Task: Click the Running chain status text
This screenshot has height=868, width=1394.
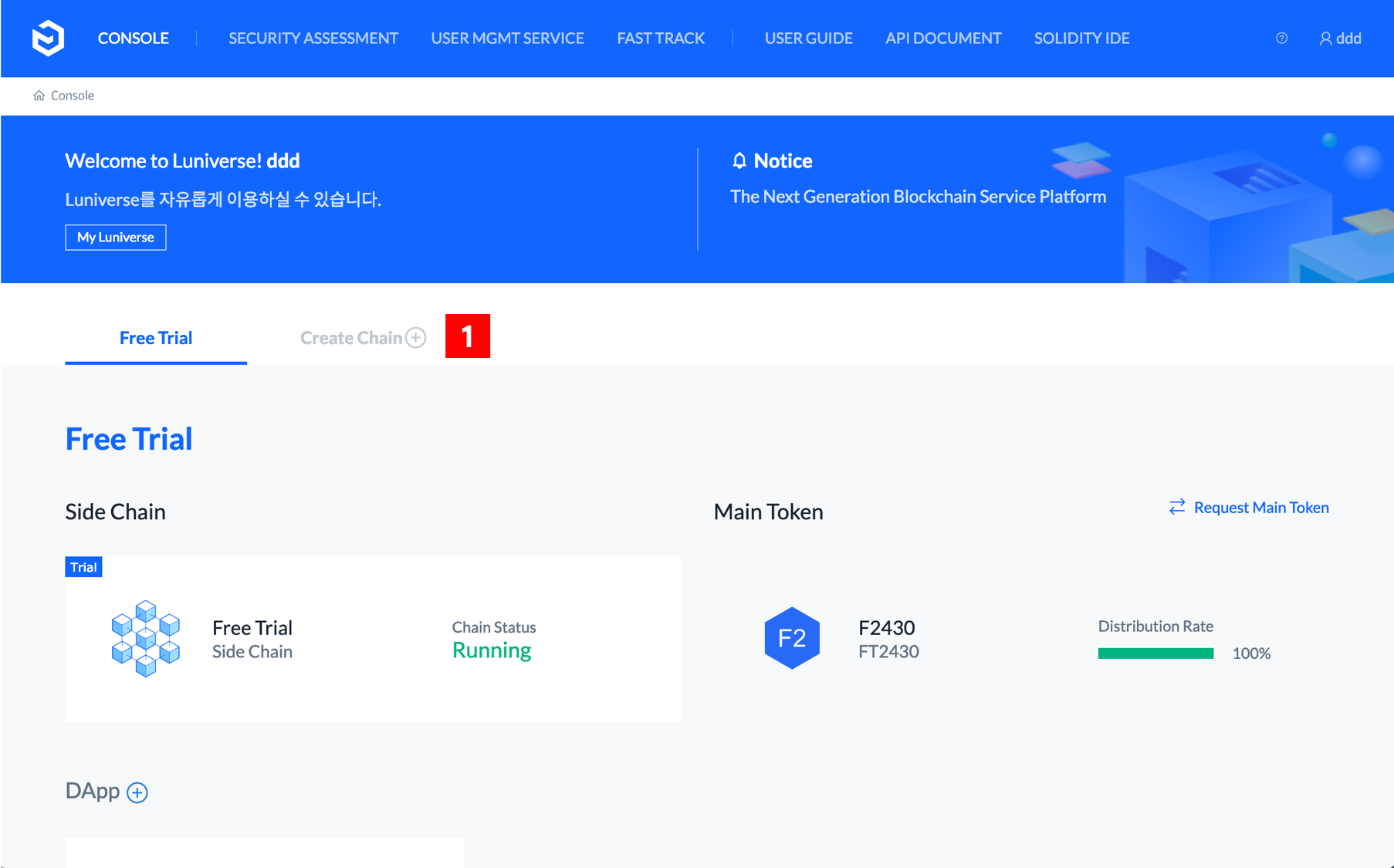Action: click(x=492, y=650)
